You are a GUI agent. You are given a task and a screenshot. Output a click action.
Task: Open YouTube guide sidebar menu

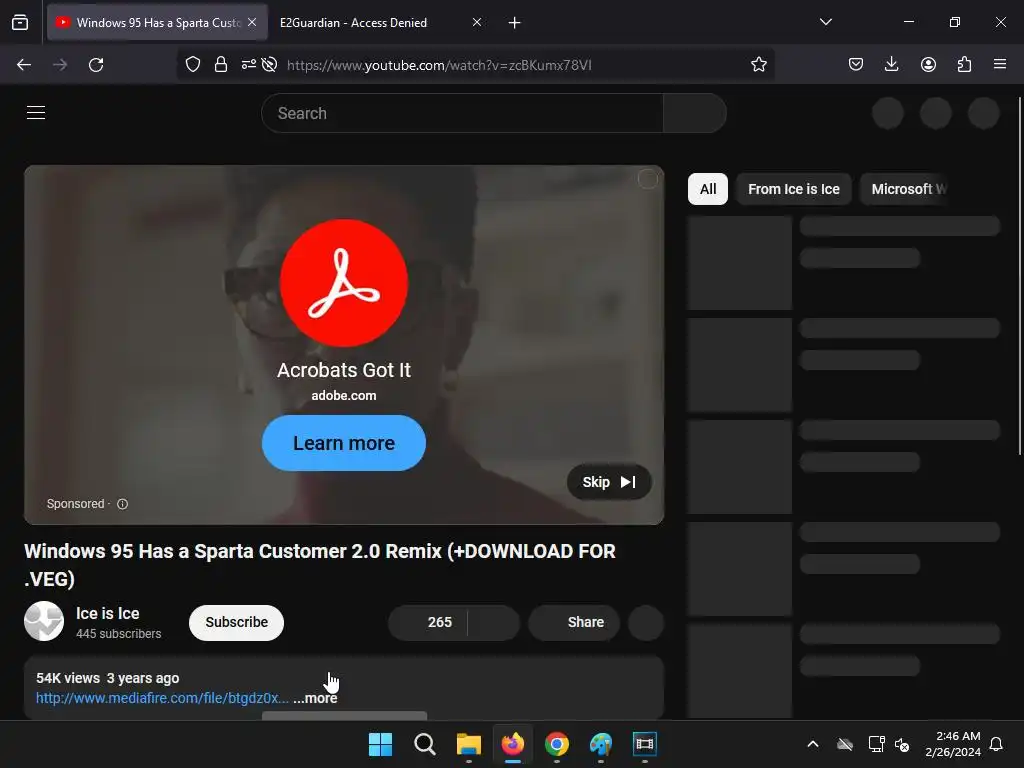pyautogui.click(x=36, y=112)
